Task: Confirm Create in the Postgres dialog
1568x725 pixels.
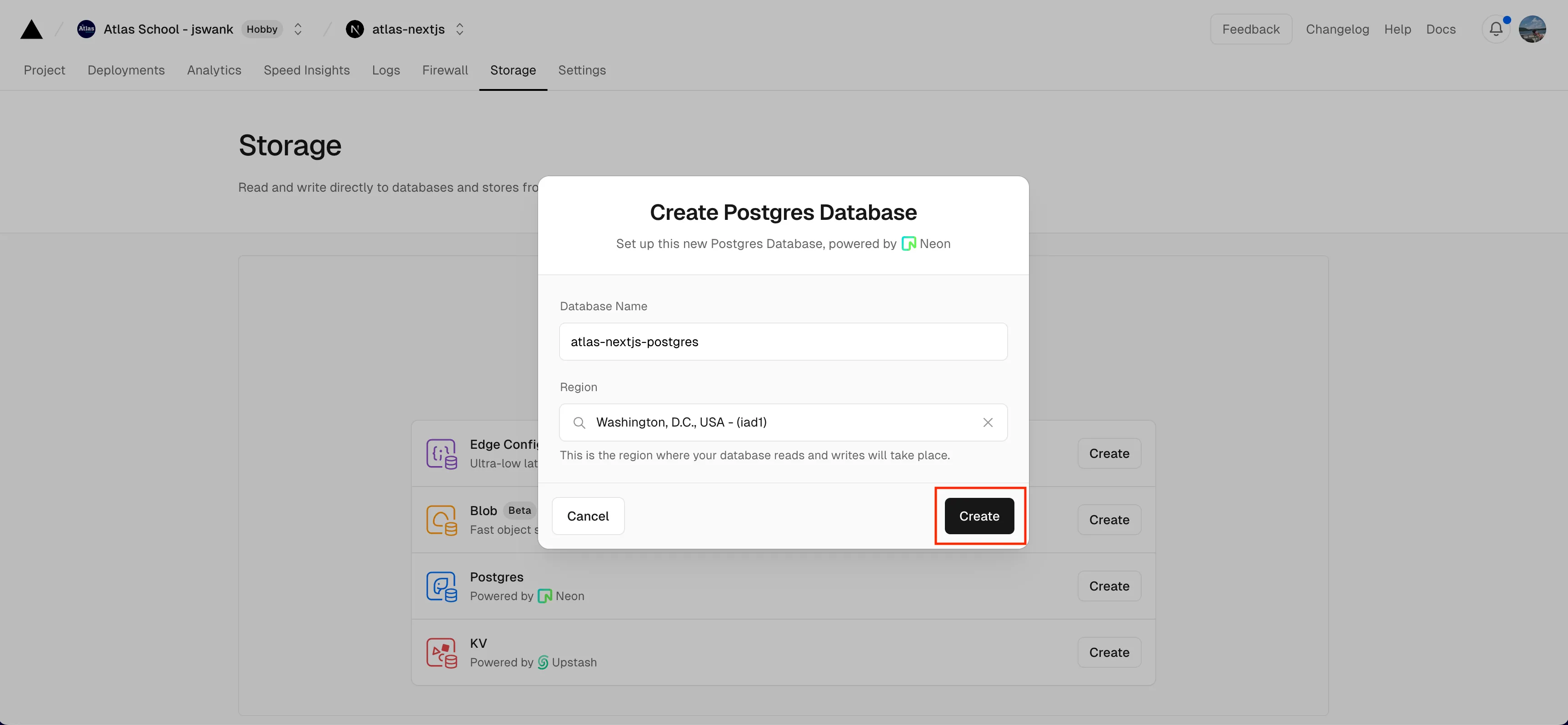Action: (x=979, y=516)
